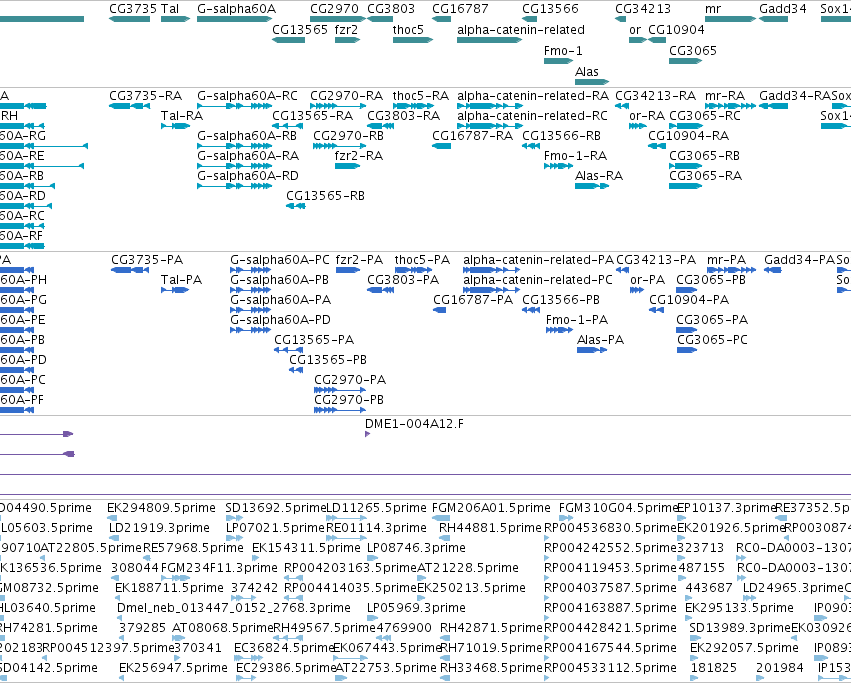Select the Fmo-1-RA transcript glyph
The height and width of the screenshot is (683, 851).
(x=558, y=166)
